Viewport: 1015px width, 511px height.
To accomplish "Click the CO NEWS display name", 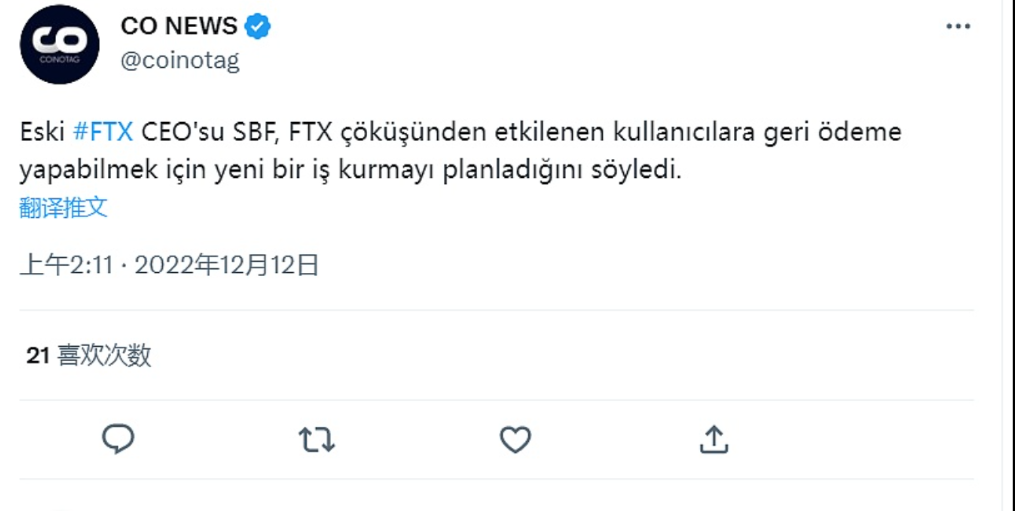I will click(x=179, y=26).
